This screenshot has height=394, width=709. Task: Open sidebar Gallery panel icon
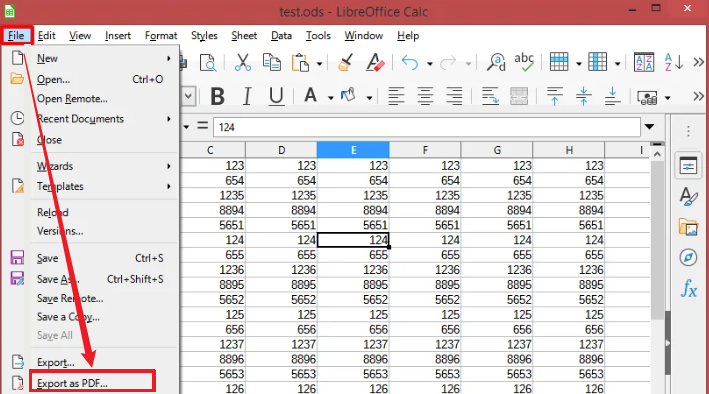[688, 227]
